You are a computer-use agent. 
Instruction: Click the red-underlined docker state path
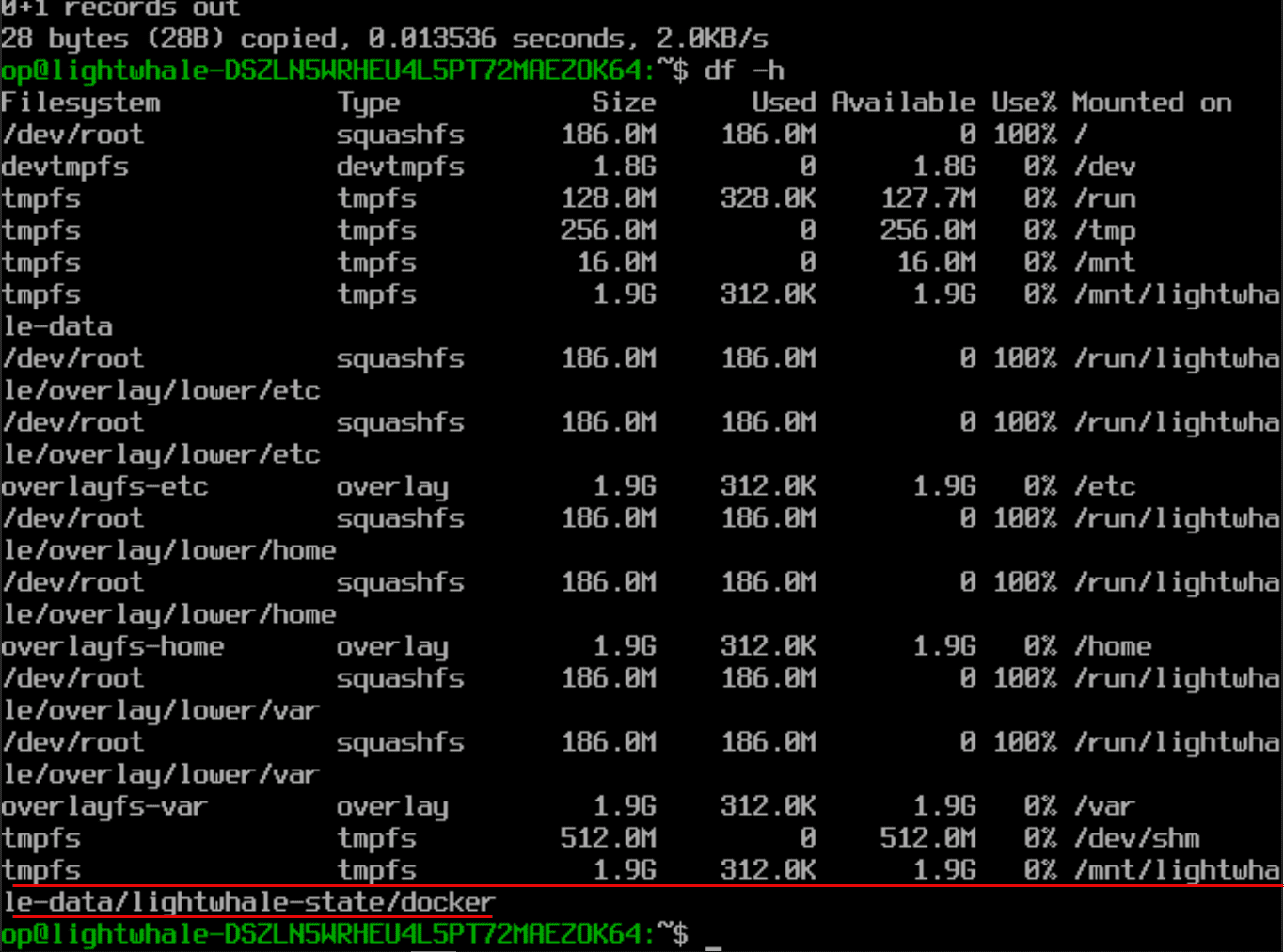pos(249,901)
